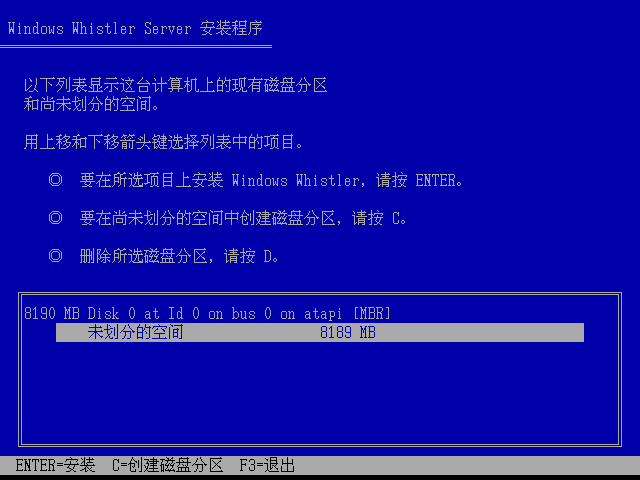Click F3=退出 in the status bar
Viewport: 640px width, 480px height.
pyautogui.click(x=267, y=465)
